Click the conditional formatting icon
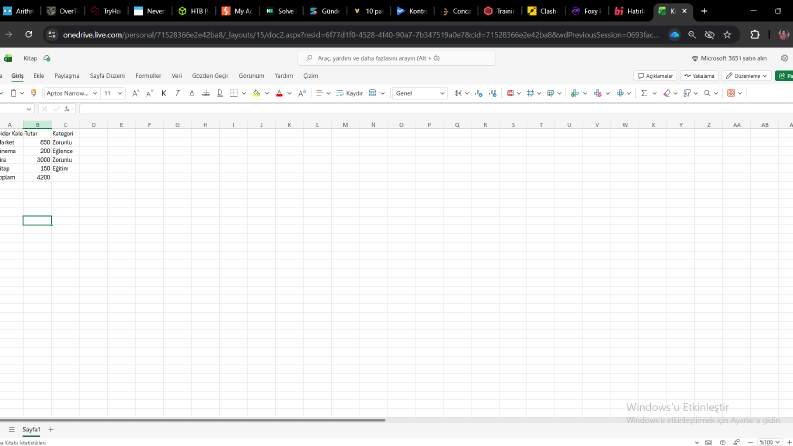This screenshot has height=446, width=793. [x=511, y=93]
